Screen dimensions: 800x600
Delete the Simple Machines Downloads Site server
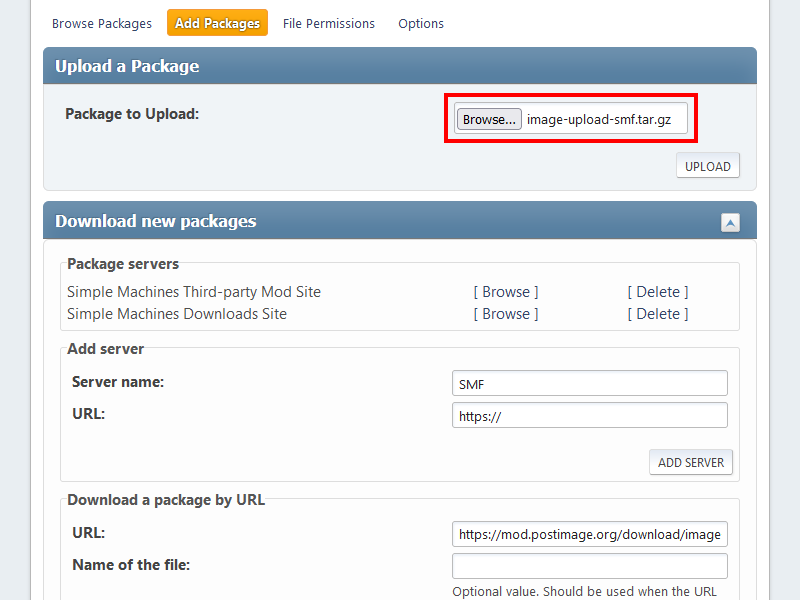[x=657, y=314]
